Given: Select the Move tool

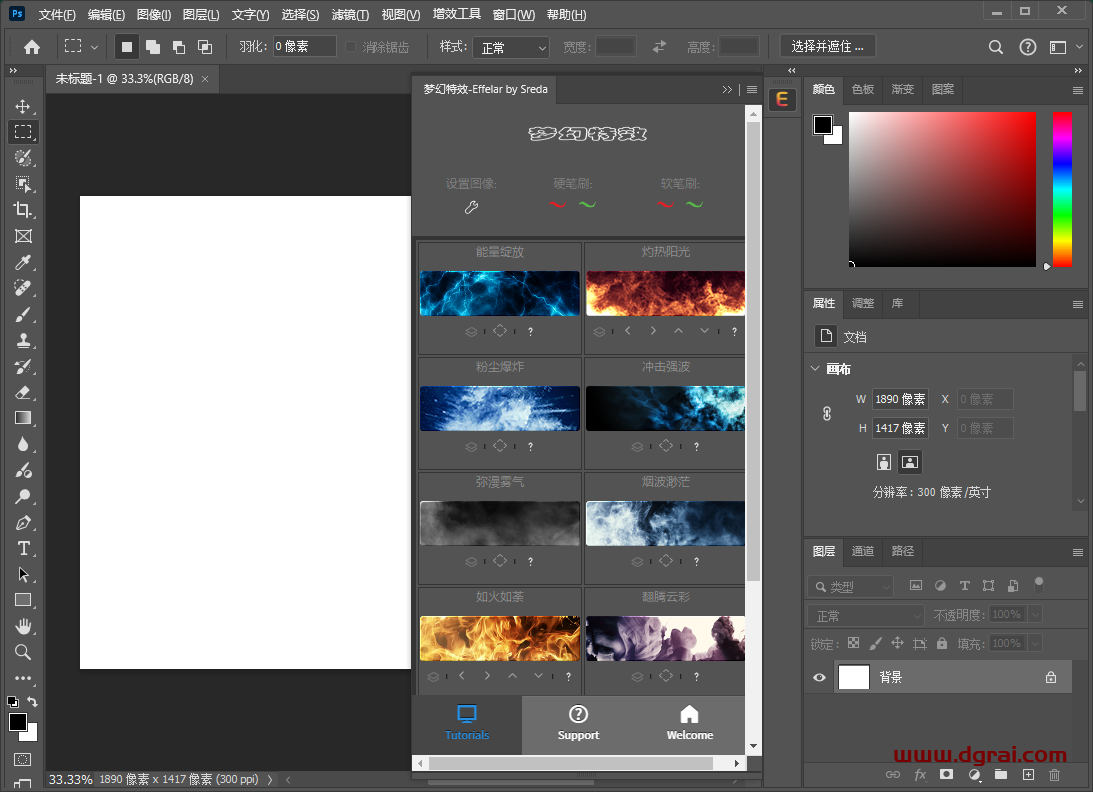Looking at the screenshot, I should (24, 104).
